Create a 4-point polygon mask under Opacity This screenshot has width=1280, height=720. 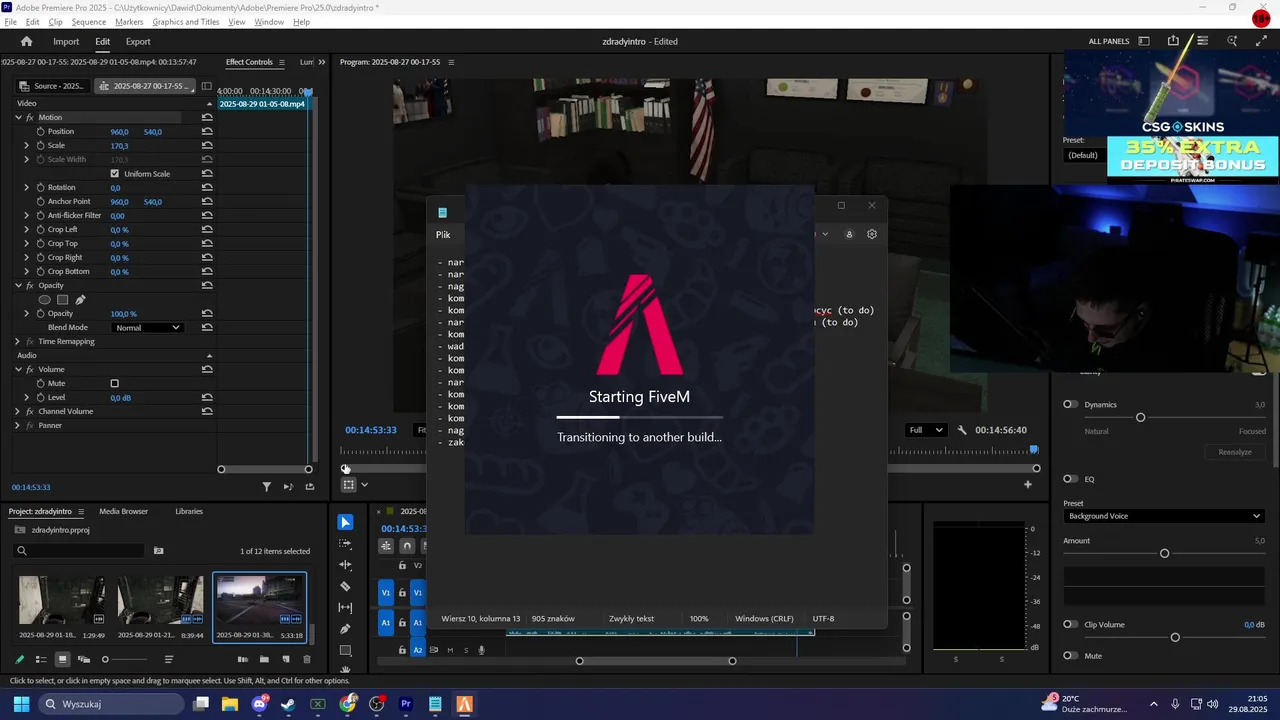[x=62, y=299]
